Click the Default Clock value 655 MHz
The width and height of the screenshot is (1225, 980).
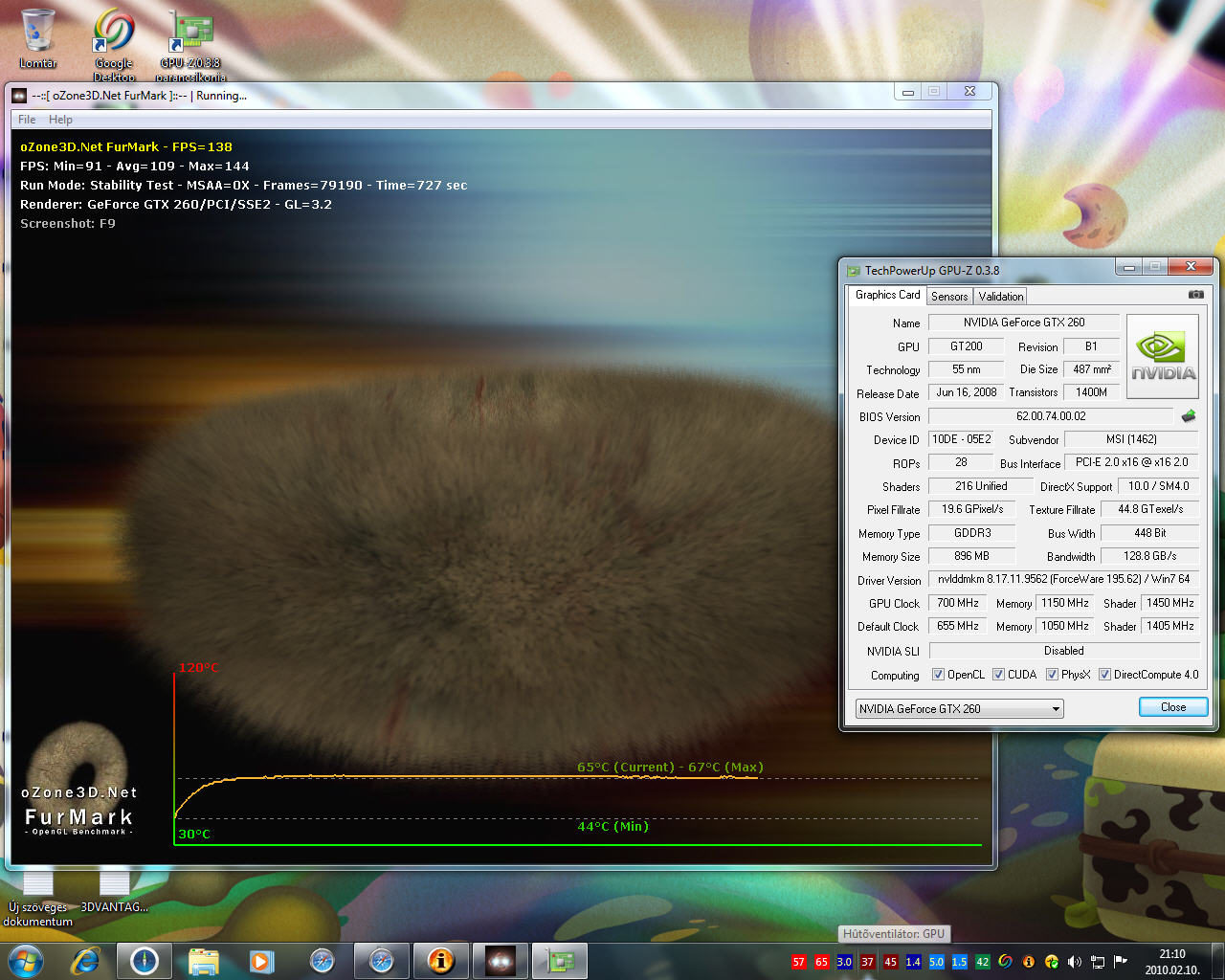click(957, 626)
